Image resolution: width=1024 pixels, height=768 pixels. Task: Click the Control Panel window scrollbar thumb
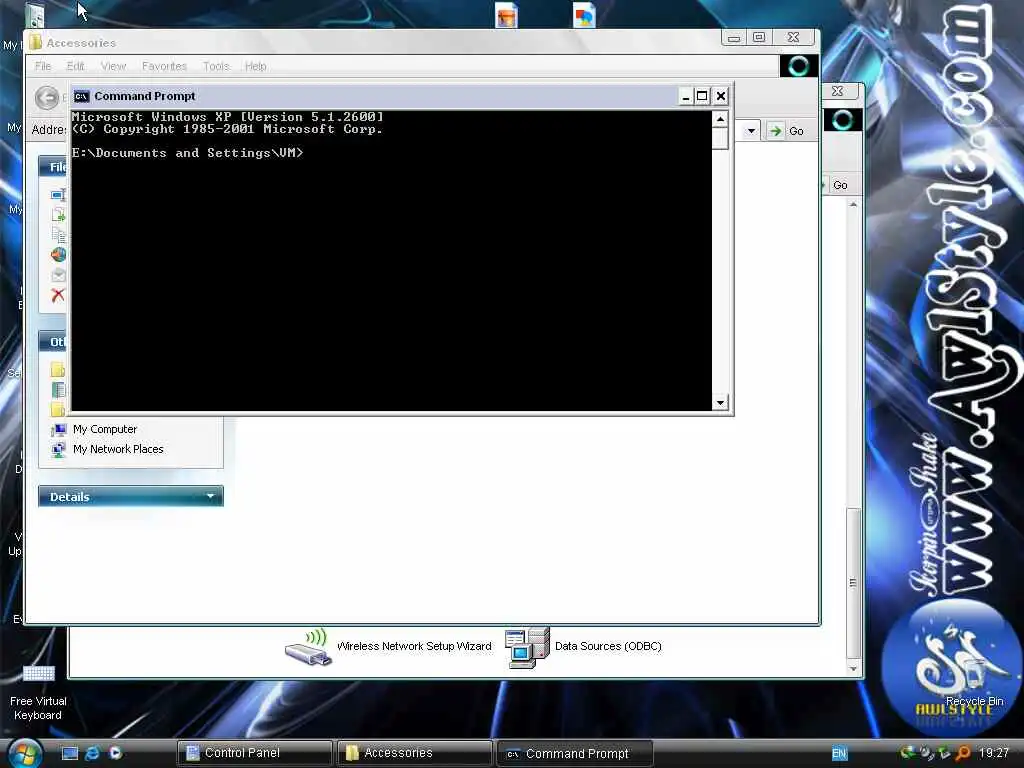[853, 583]
